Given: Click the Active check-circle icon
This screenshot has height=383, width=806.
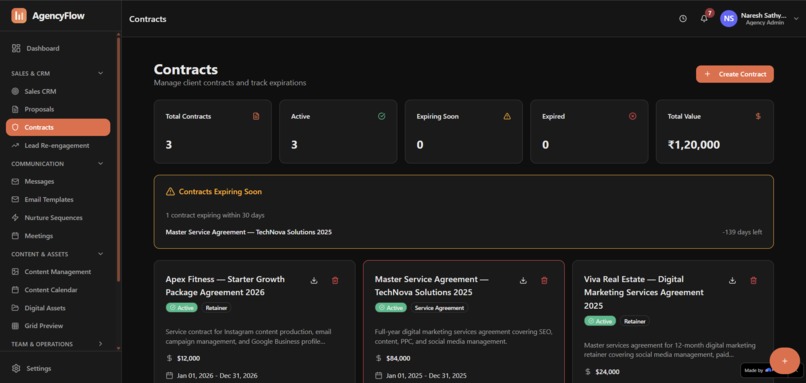Looking at the screenshot, I should click(x=381, y=117).
